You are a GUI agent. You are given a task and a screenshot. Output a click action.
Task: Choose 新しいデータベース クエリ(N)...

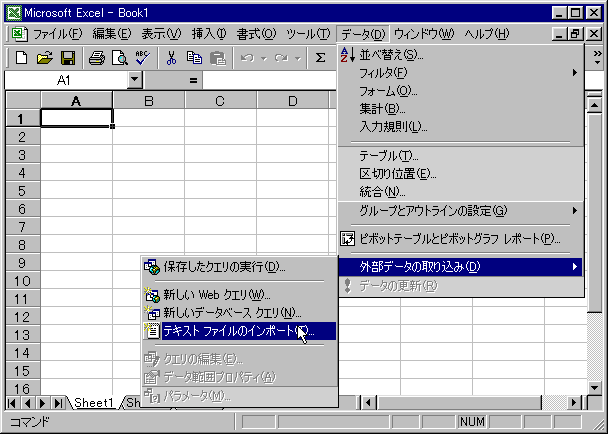coord(239,313)
